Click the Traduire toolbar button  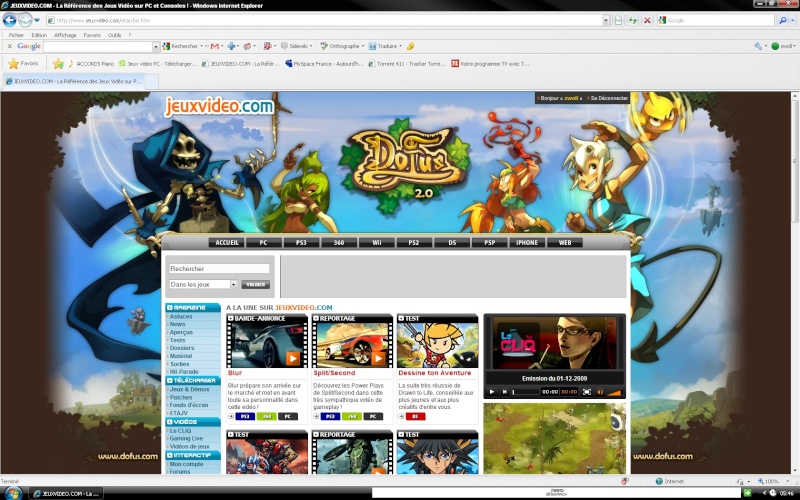coord(385,46)
